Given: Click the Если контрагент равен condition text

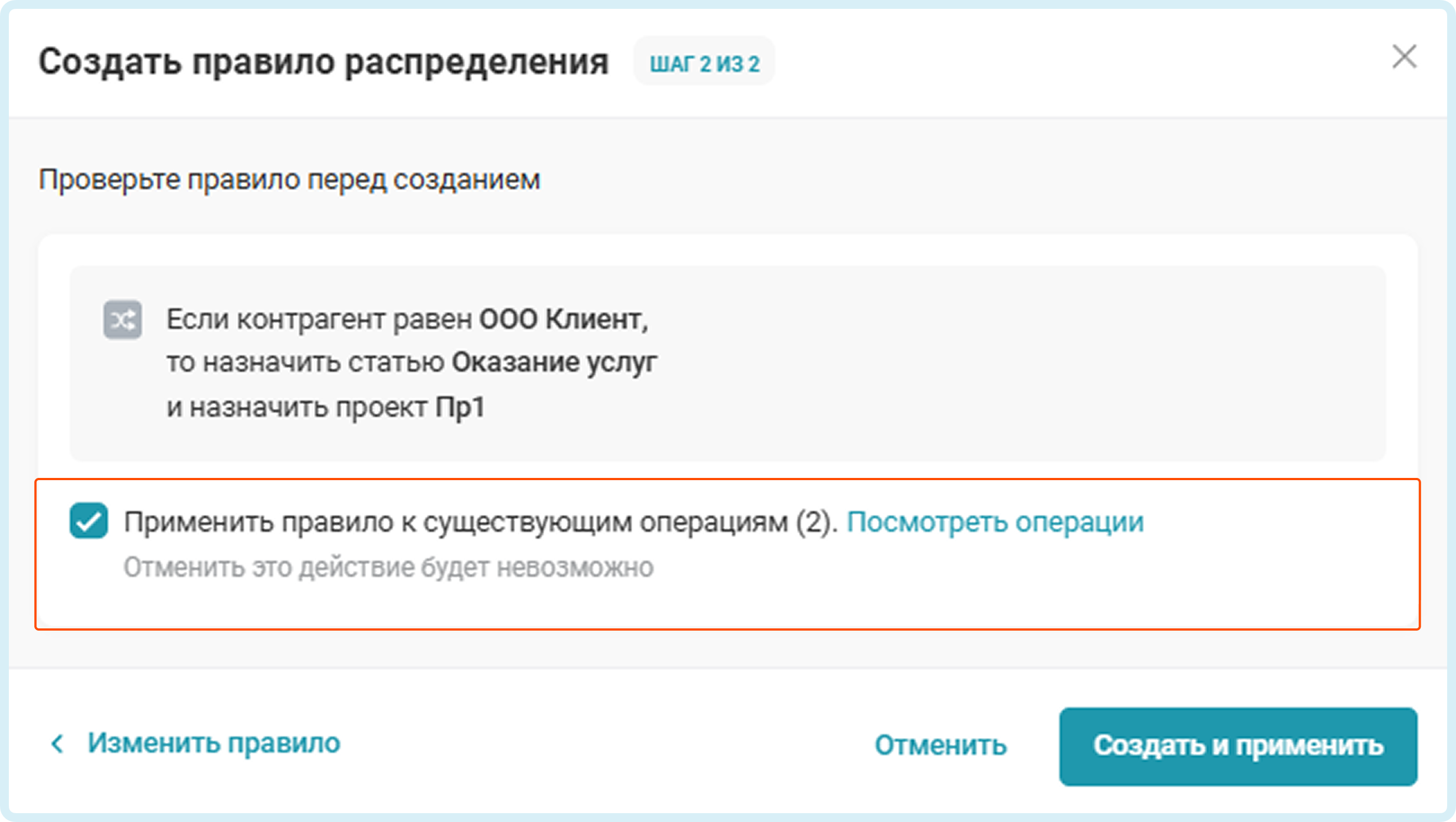Looking at the screenshot, I should pyautogui.click(x=319, y=319).
